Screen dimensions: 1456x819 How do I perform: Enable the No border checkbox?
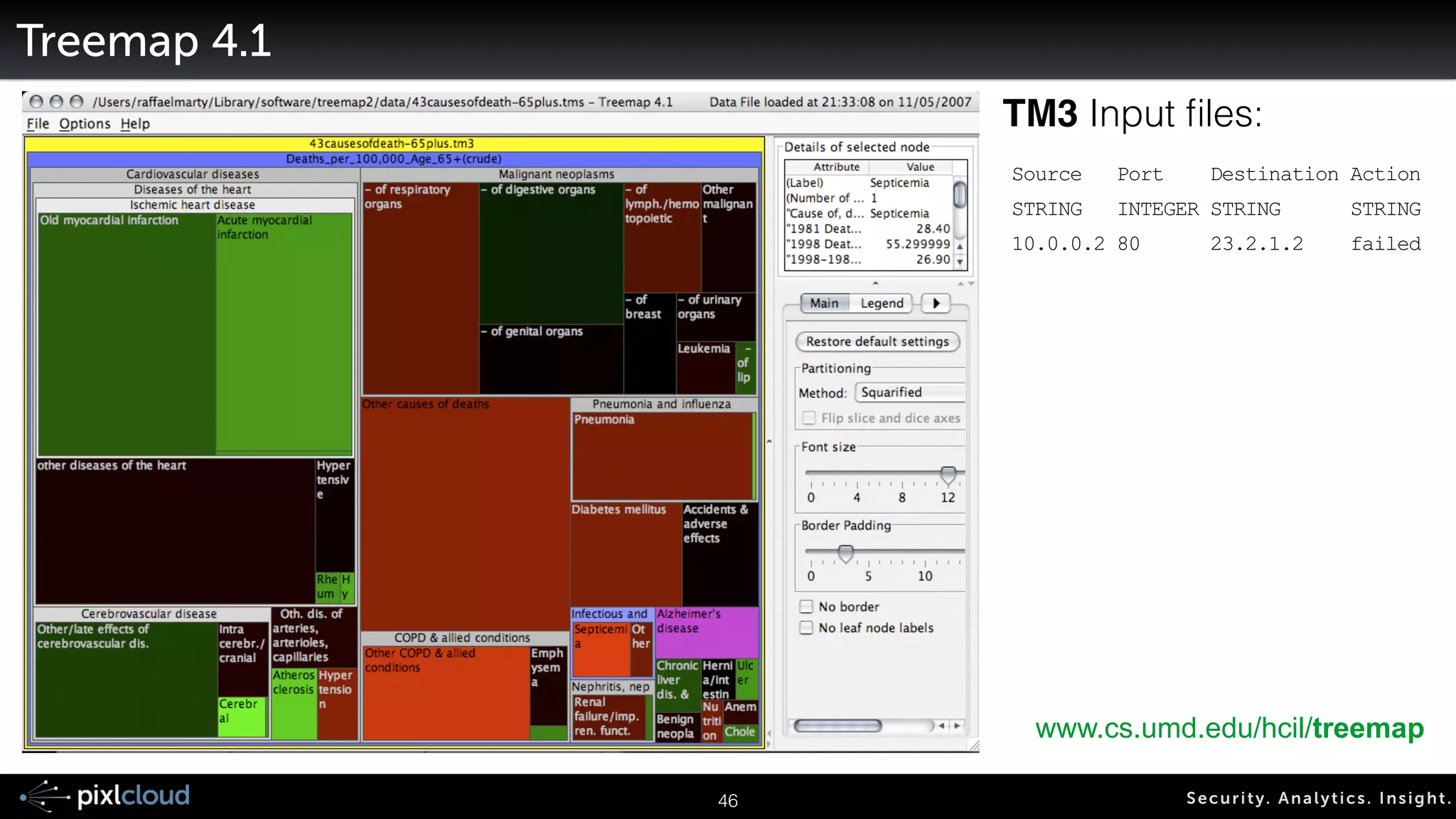point(806,606)
